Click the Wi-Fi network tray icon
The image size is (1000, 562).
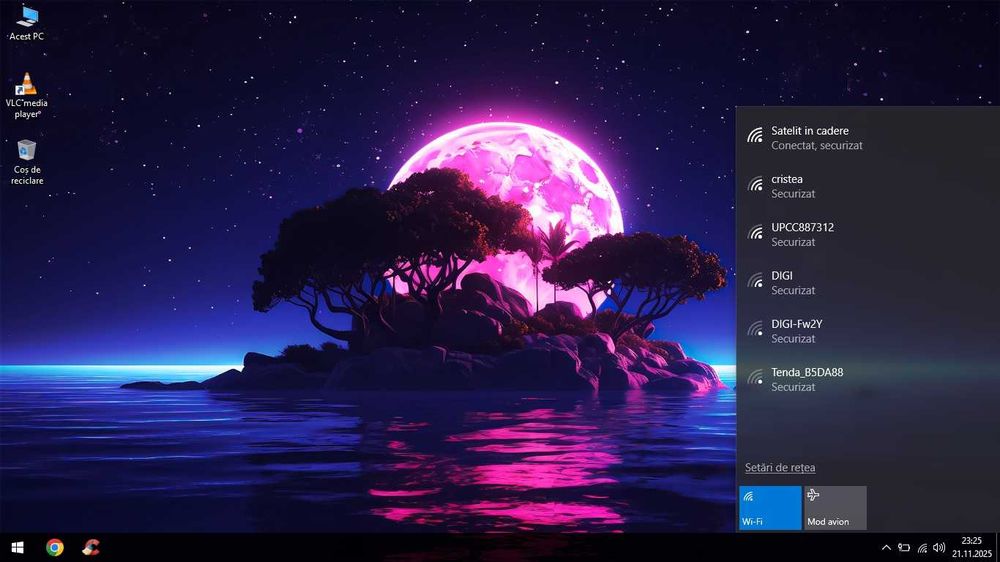pyautogui.click(x=922, y=547)
